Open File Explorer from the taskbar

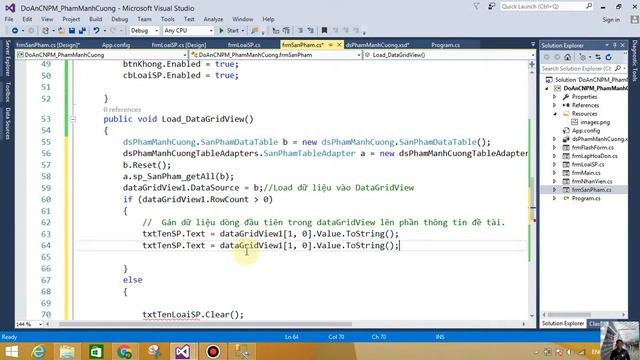click(67, 351)
